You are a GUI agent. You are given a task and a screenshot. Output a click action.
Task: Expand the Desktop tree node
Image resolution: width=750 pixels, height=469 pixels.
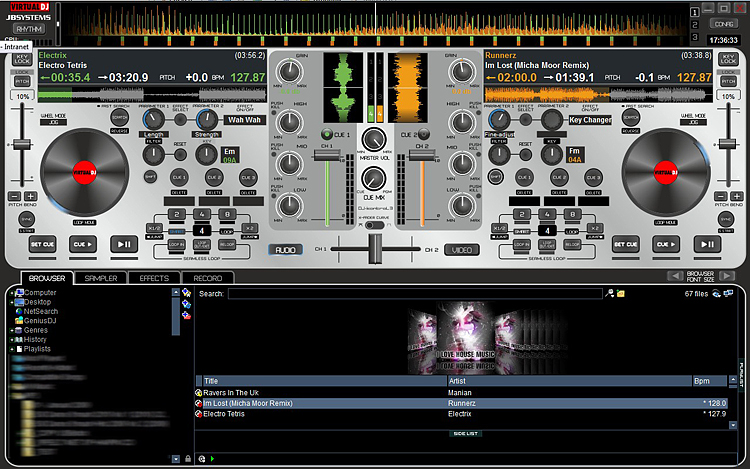[x=11, y=302]
